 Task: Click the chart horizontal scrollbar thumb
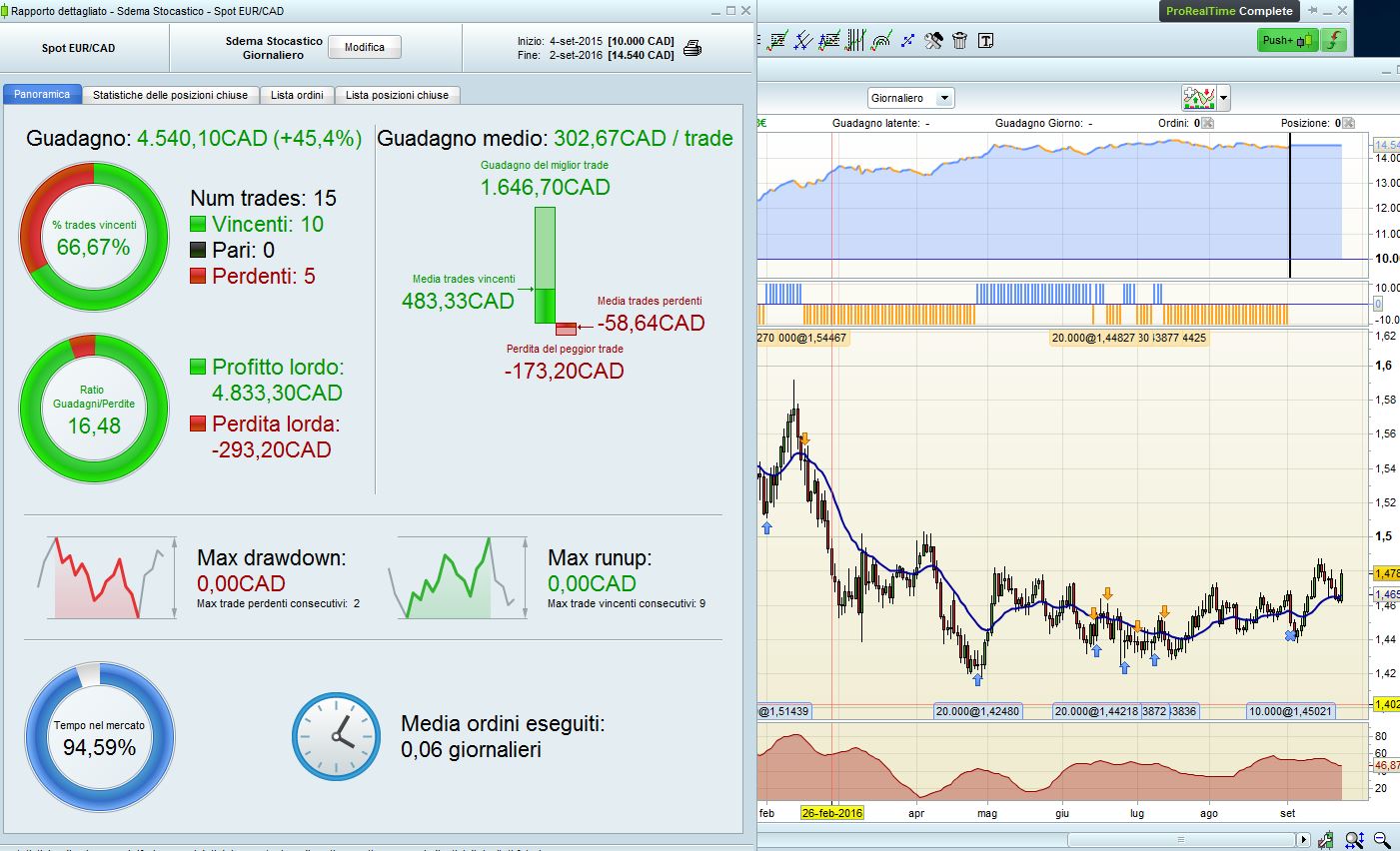[1182, 839]
